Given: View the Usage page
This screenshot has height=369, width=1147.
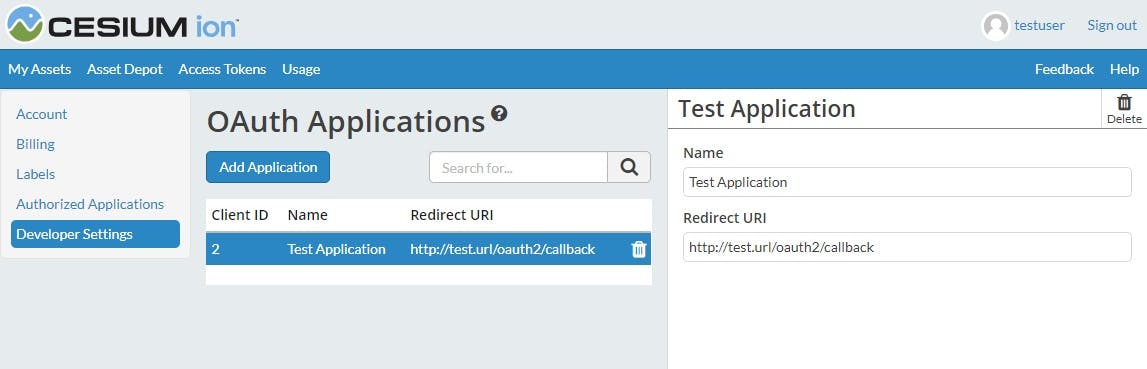Looking at the screenshot, I should (301, 69).
